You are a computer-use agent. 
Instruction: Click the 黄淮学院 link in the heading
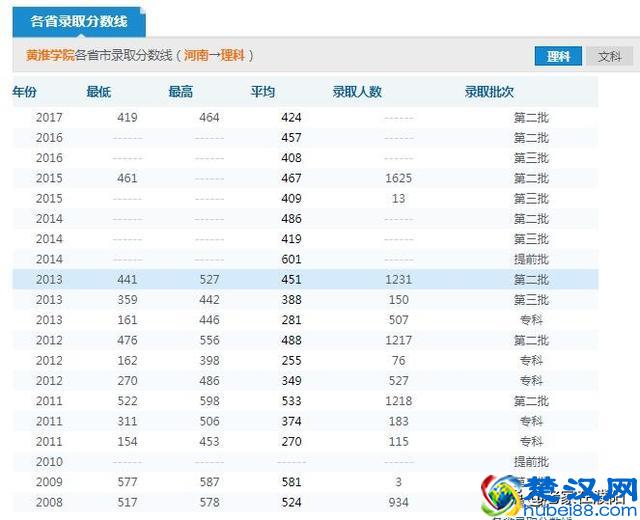pos(50,55)
